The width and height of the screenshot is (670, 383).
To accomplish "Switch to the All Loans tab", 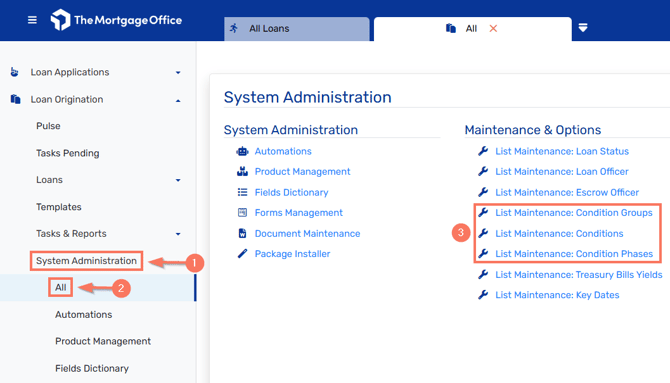I will point(297,29).
